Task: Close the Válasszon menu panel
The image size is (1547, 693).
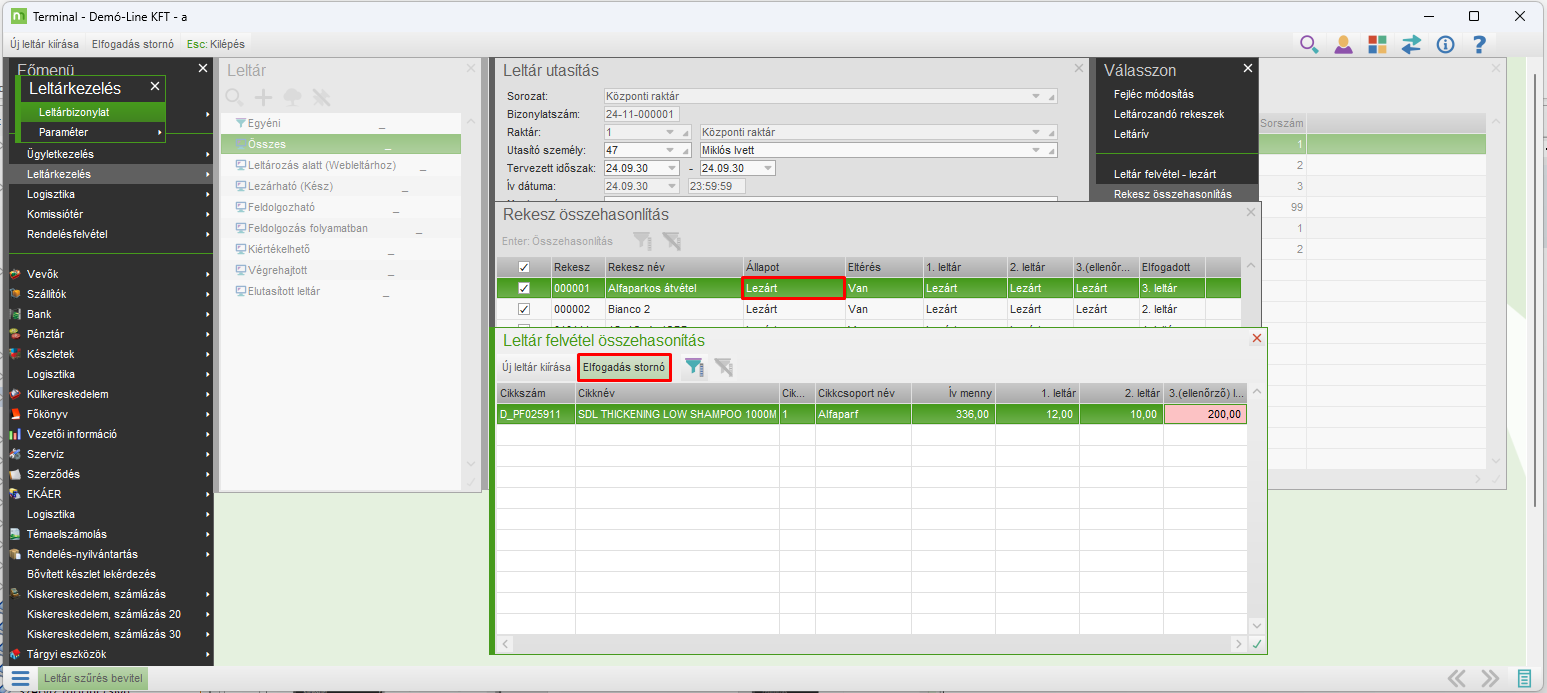Action: (1248, 68)
